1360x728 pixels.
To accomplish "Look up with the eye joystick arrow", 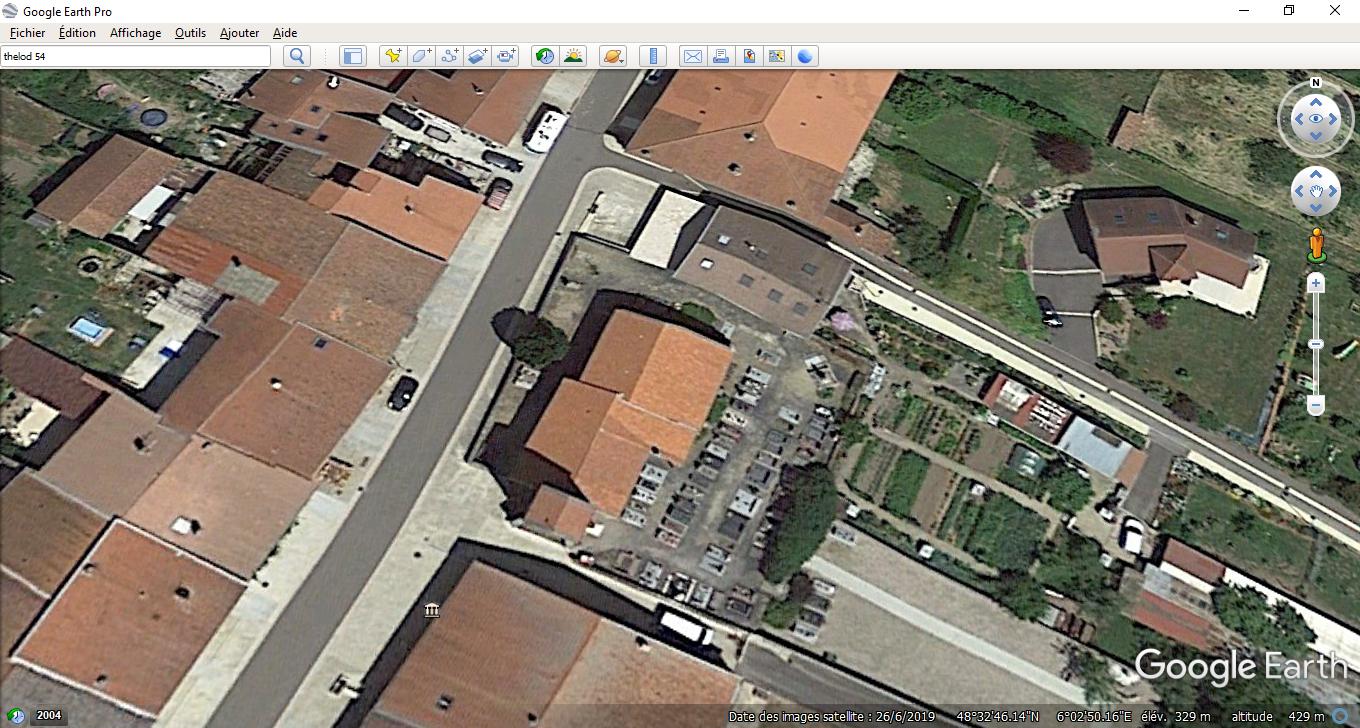I will click(1316, 101).
